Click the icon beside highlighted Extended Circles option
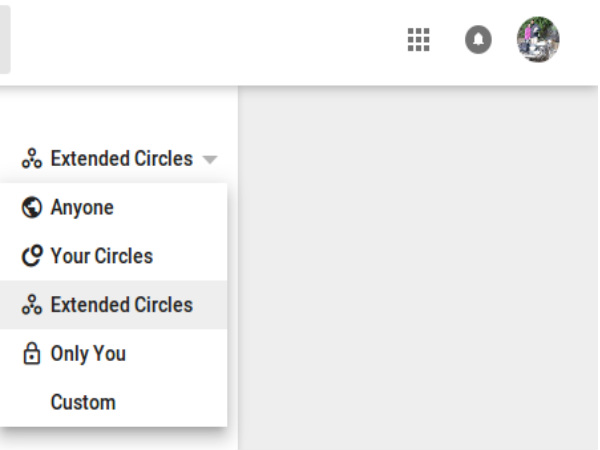The height and width of the screenshot is (450, 600). click(x=31, y=305)
